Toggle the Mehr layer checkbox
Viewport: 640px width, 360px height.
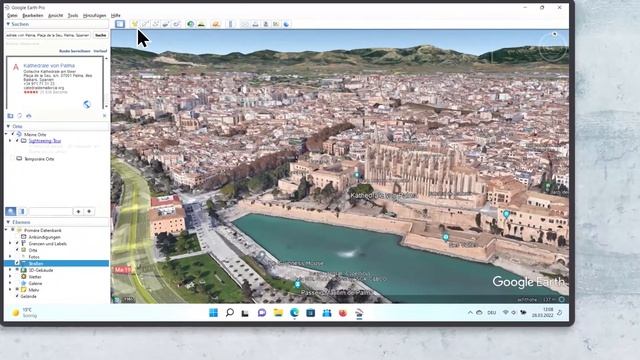[18, 290]
